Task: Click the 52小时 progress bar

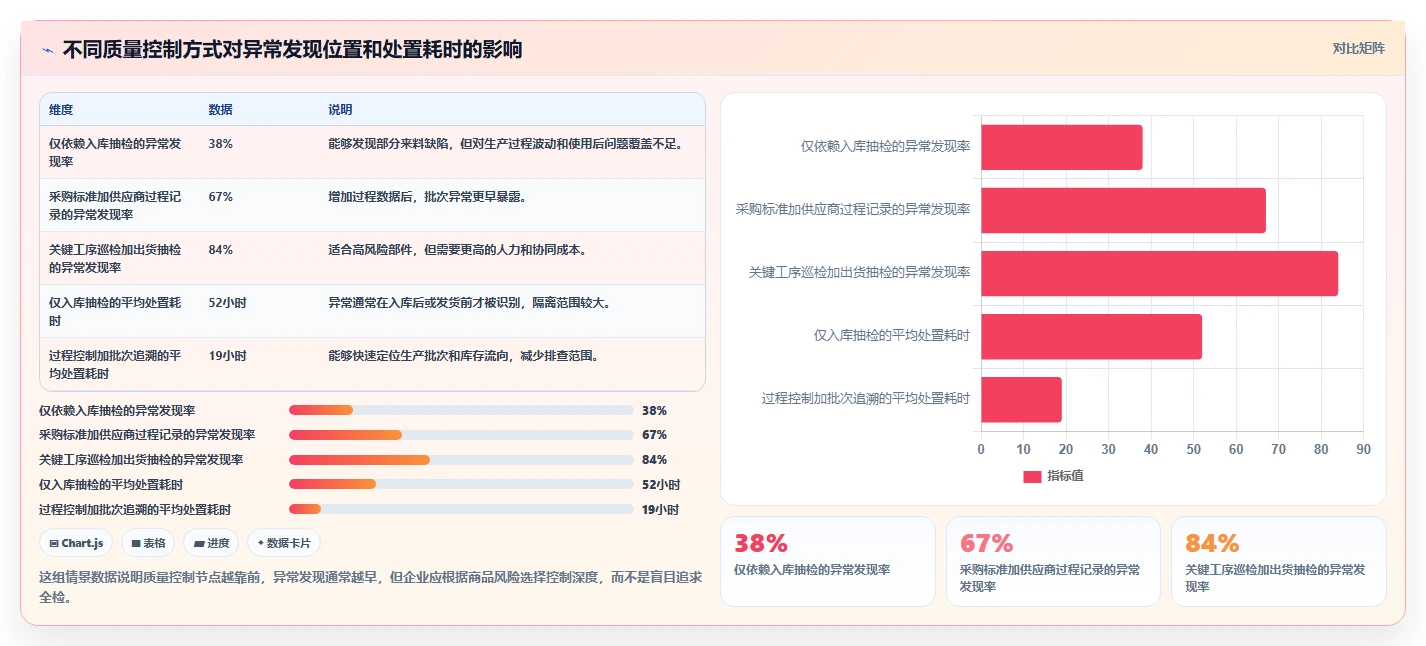Action: pyautogui.click(x=461, y=484)
